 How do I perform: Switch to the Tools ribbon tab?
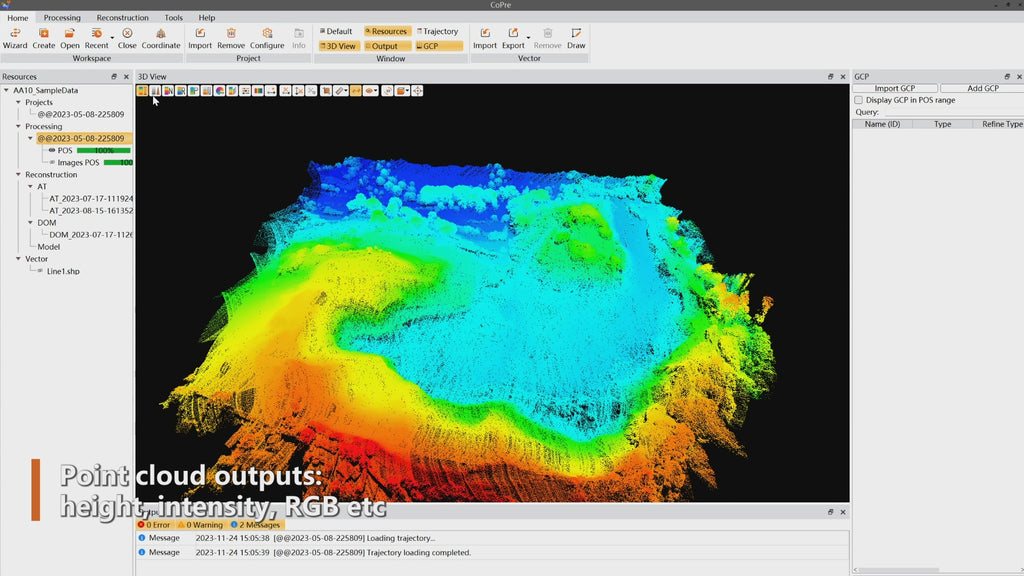173,18
